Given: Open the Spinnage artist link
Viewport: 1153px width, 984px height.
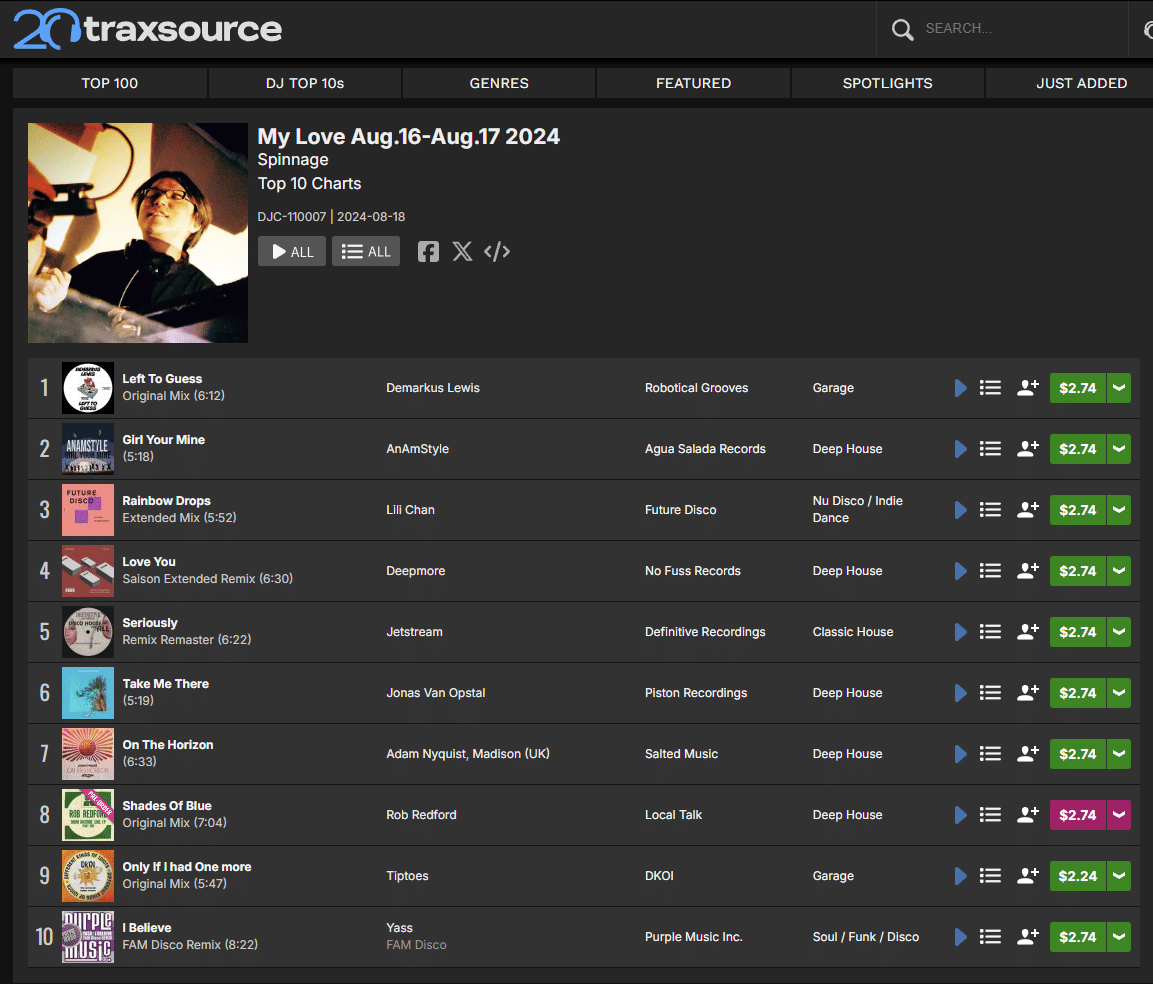Looking at the screenshot, I should point(293,160).
